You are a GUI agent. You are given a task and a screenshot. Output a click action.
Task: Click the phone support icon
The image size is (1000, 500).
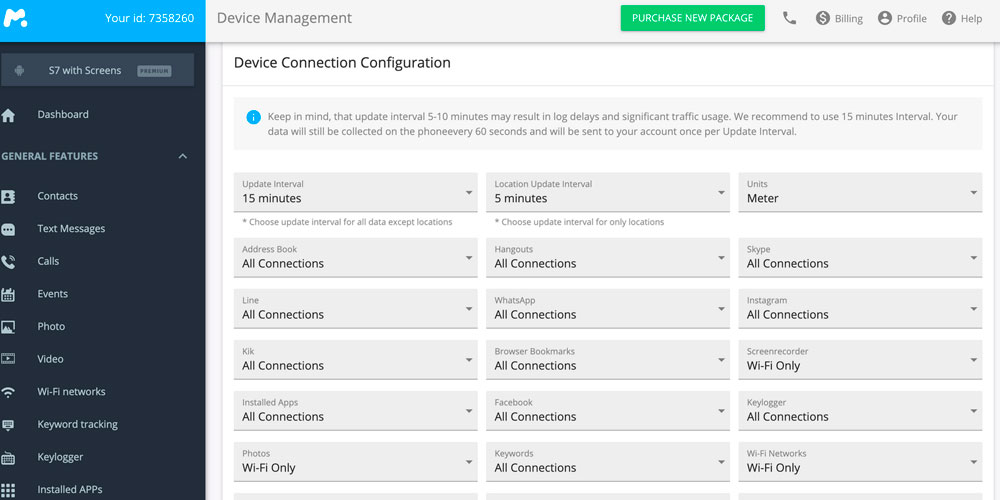click(790, 18)
